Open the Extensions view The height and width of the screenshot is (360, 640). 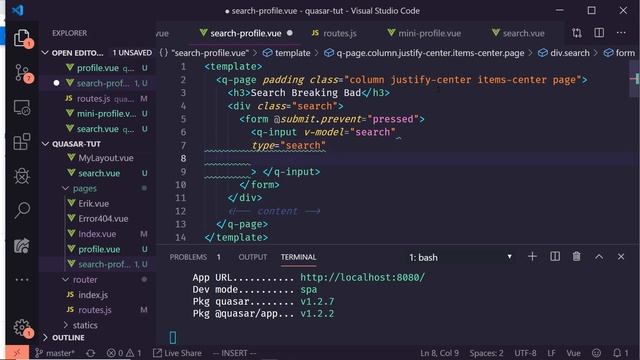coord(22,142)
